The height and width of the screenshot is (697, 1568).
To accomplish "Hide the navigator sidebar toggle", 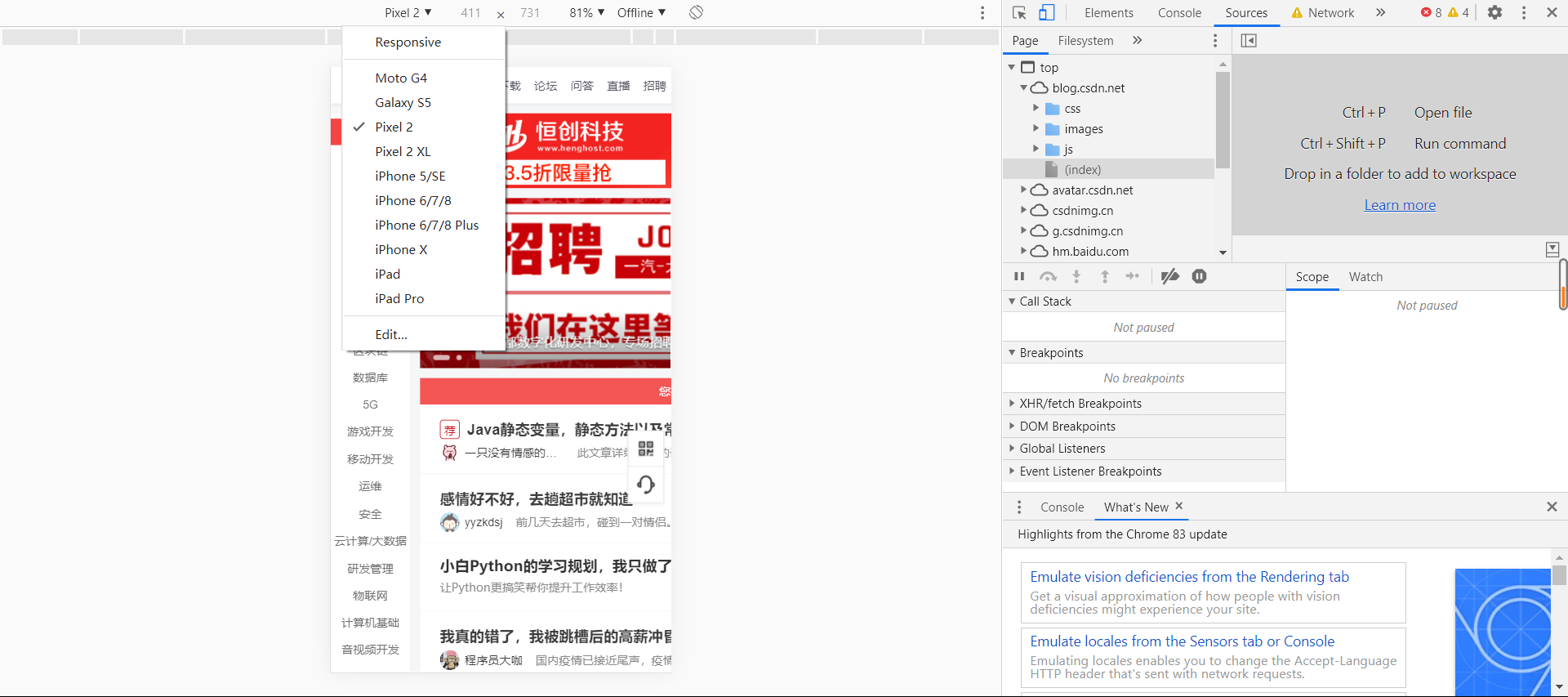I will [1249, 40].
